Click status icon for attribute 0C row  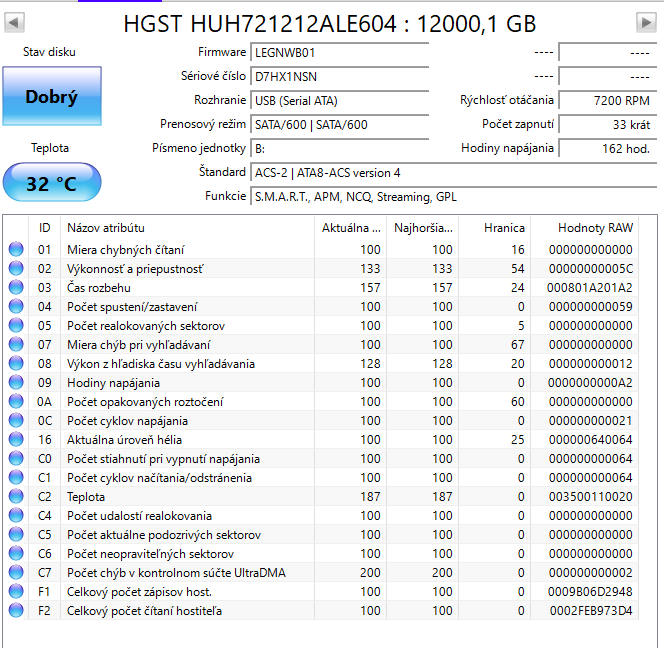point(16,421)
